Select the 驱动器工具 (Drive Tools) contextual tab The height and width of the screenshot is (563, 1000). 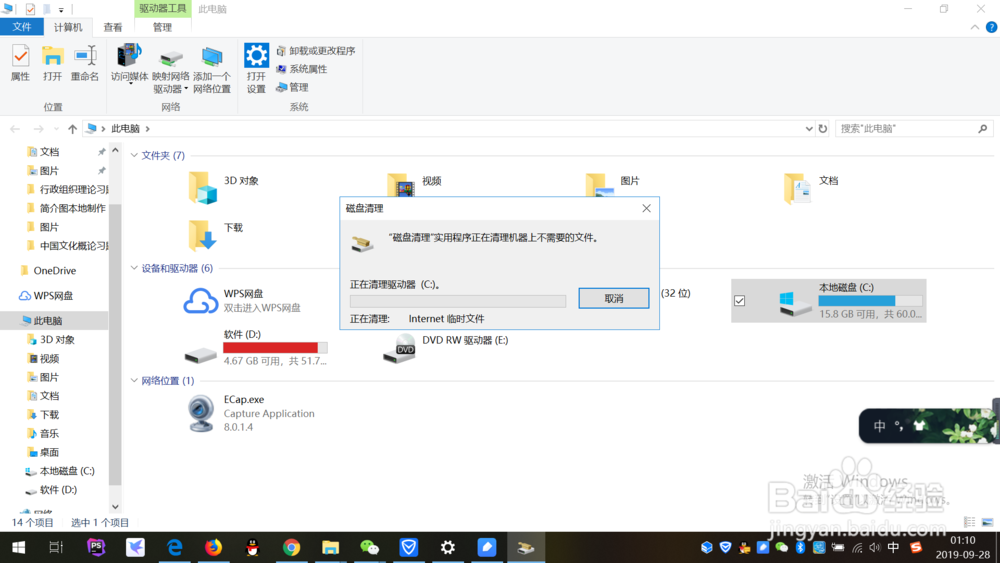(162, 8)
